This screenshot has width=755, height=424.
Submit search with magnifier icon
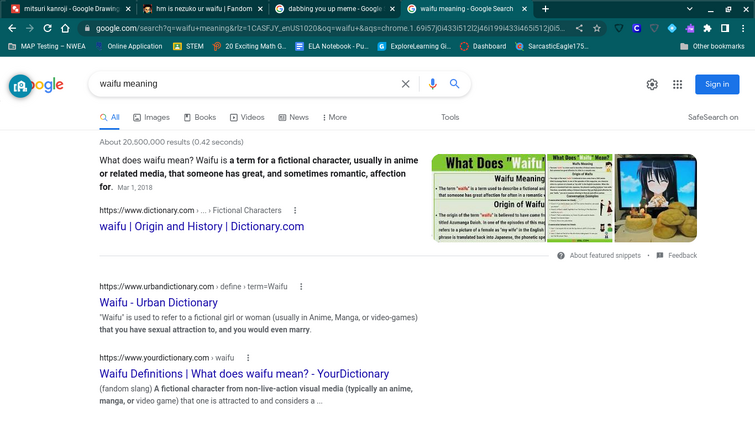(455, 84)
